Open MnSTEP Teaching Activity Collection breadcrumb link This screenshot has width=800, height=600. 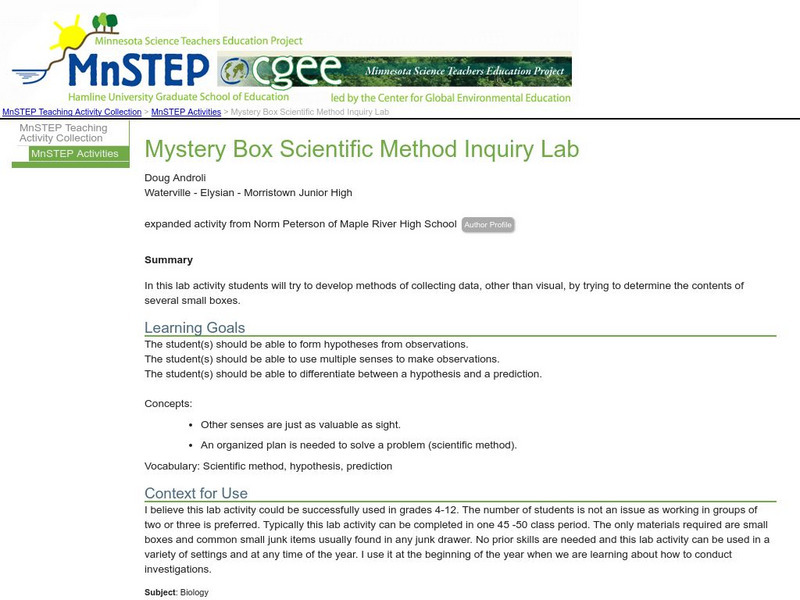point(72,113)
